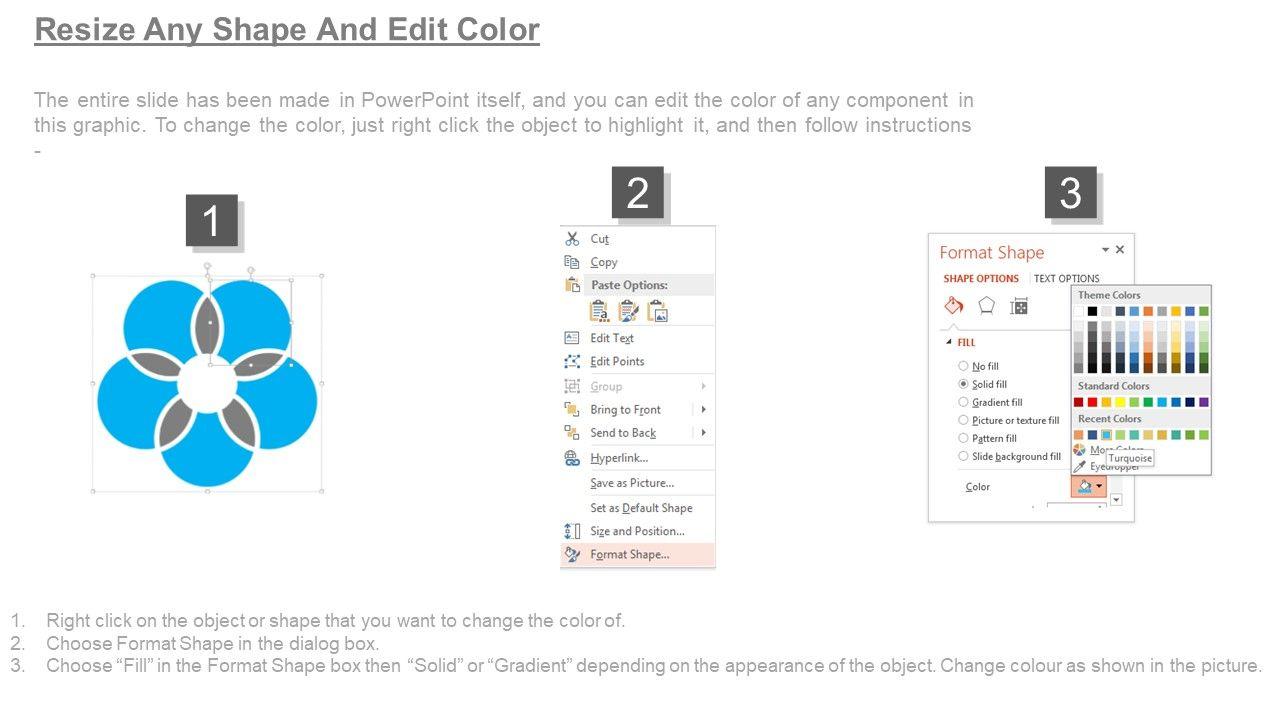Open Size & Properties icon tab
Screen dimensions: 1280x720
tap(1019, 306)
